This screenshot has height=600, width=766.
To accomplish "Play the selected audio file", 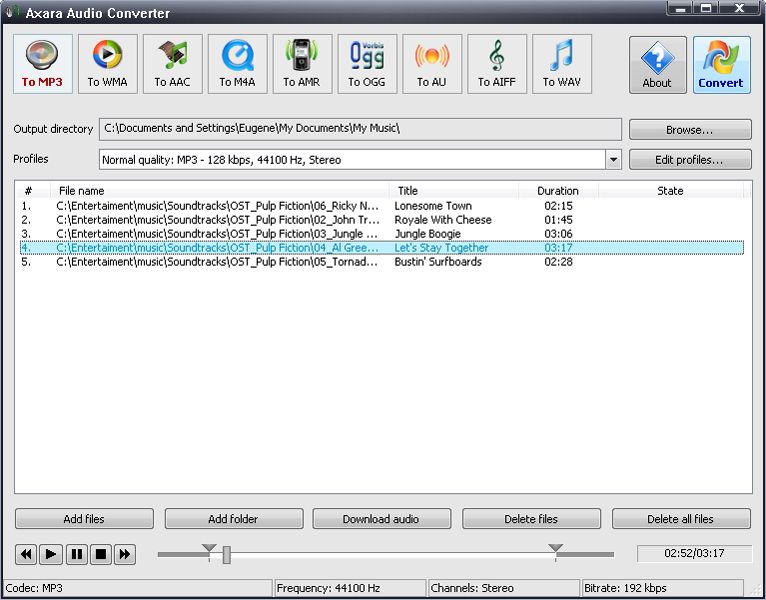I will (51, 554).
